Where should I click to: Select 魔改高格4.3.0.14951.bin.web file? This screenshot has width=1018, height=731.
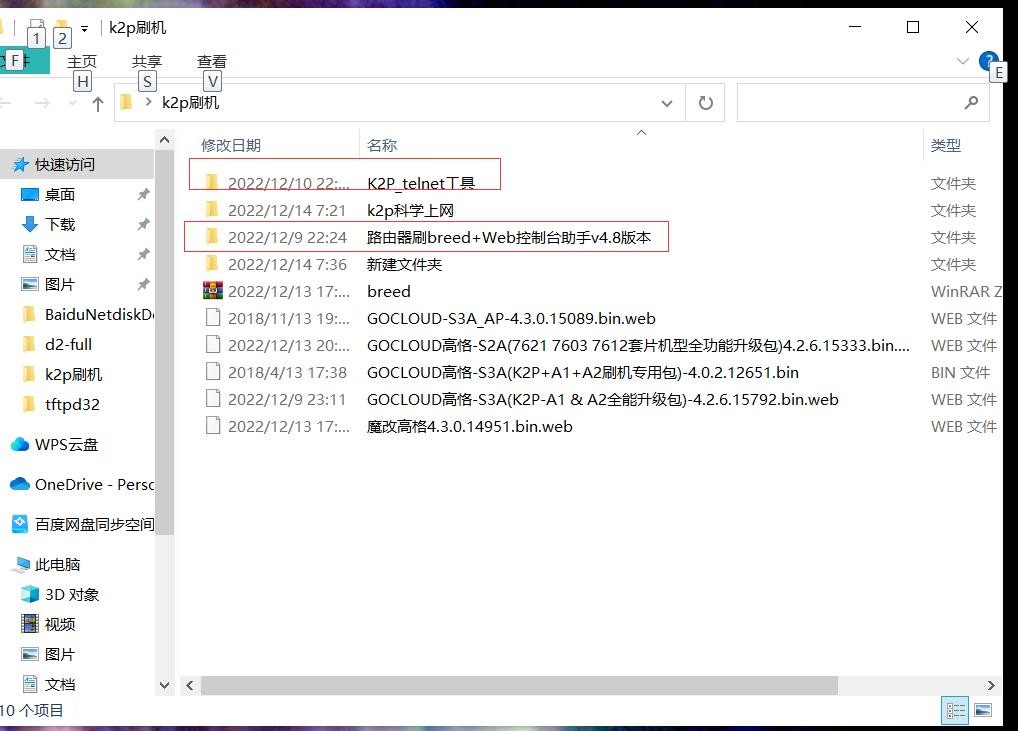click(469, 426)
